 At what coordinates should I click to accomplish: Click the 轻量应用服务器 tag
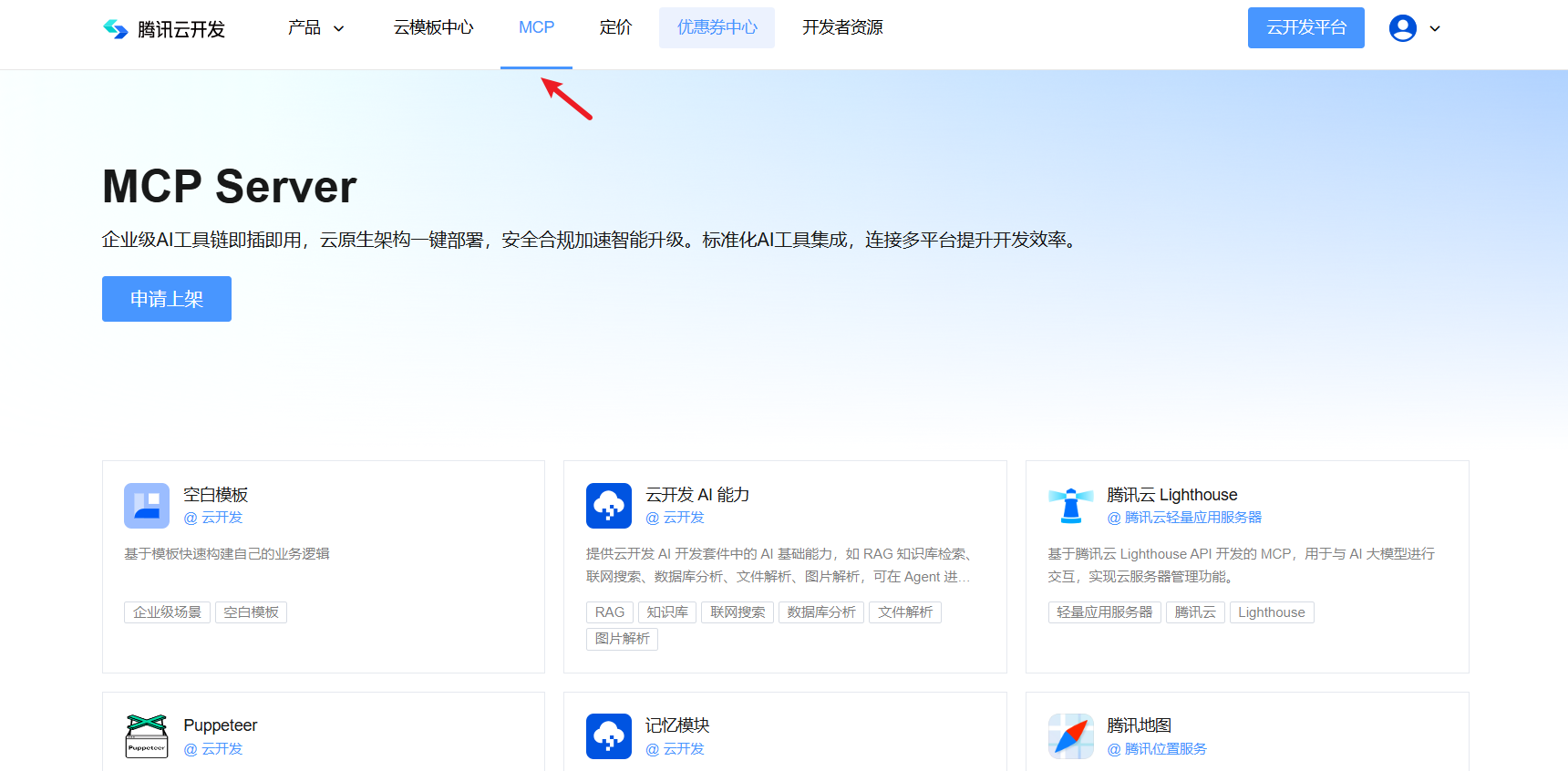pyautogui.click(x=1104, y=612)
